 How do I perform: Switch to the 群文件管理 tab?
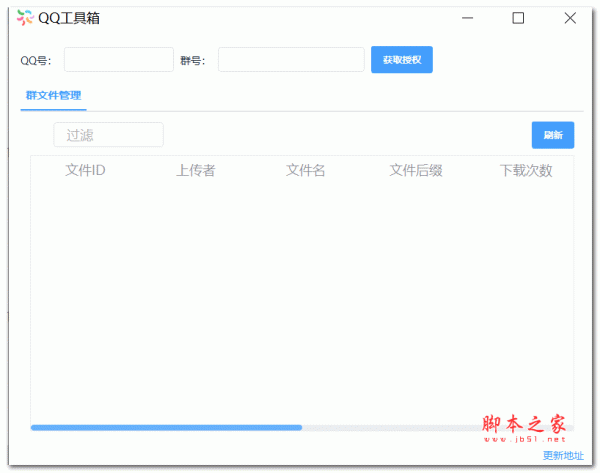[x=54, y=96]
